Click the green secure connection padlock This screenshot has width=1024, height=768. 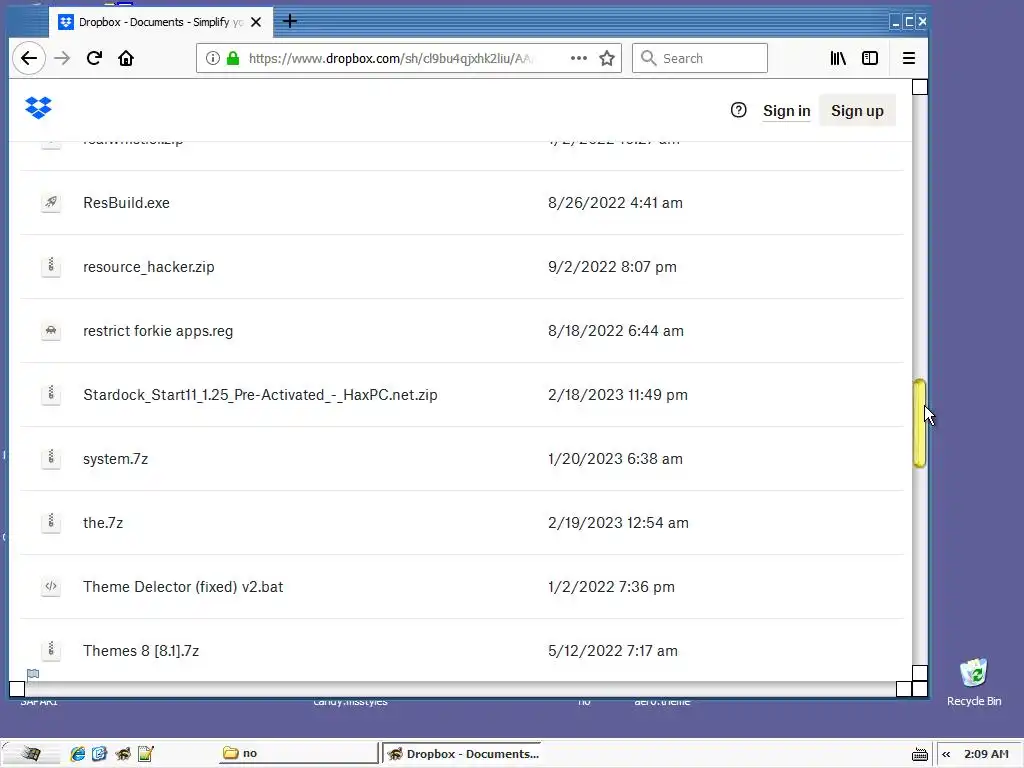pyautogui.click(x=233, y=58)
